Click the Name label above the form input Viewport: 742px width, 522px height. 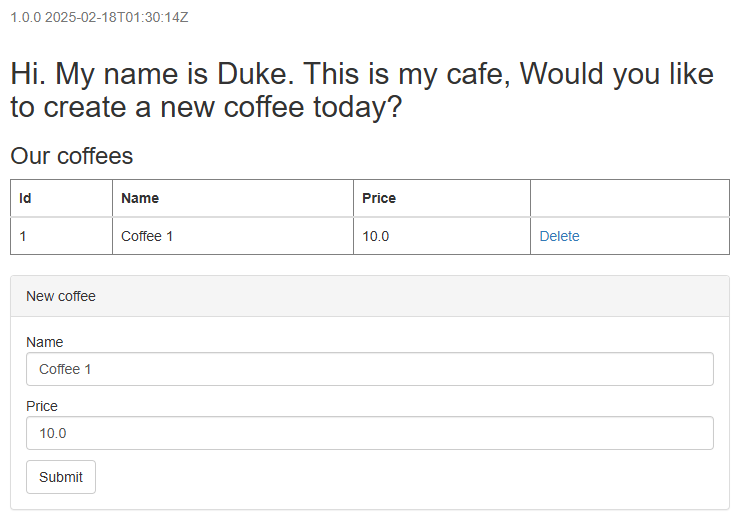(x=44, y=342)
